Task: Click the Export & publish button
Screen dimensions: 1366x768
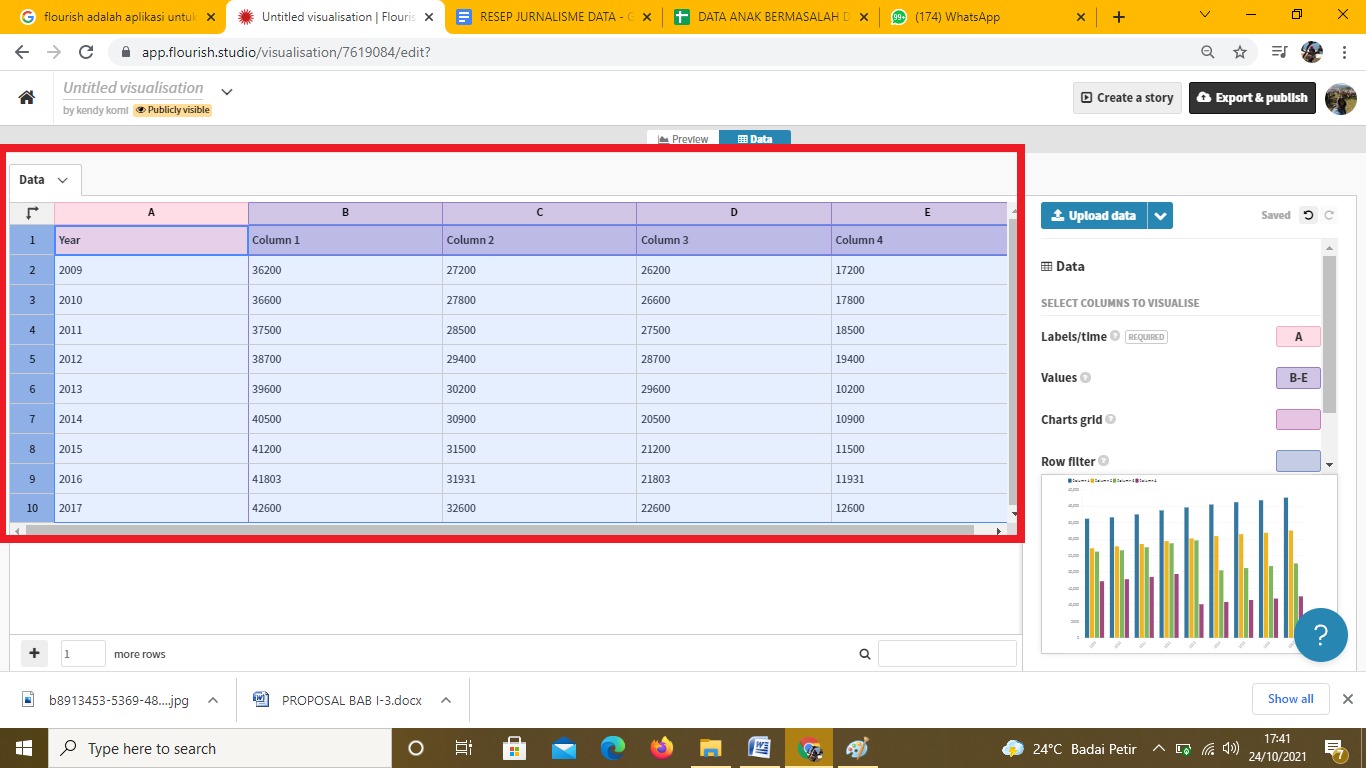Action: 1252,98
